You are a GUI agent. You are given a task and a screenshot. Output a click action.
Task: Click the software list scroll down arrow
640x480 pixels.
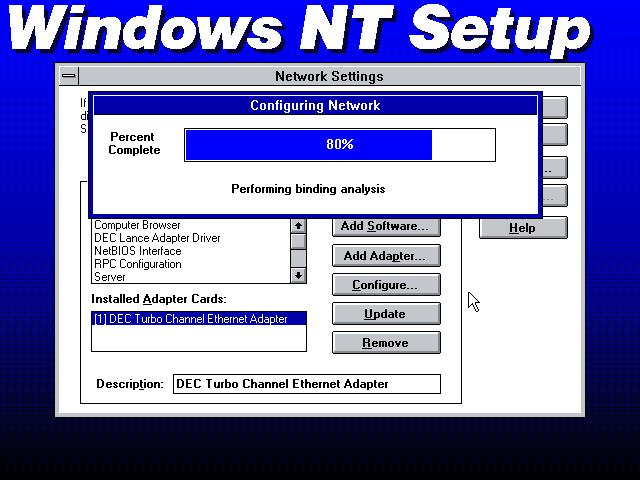coord(298,276)
